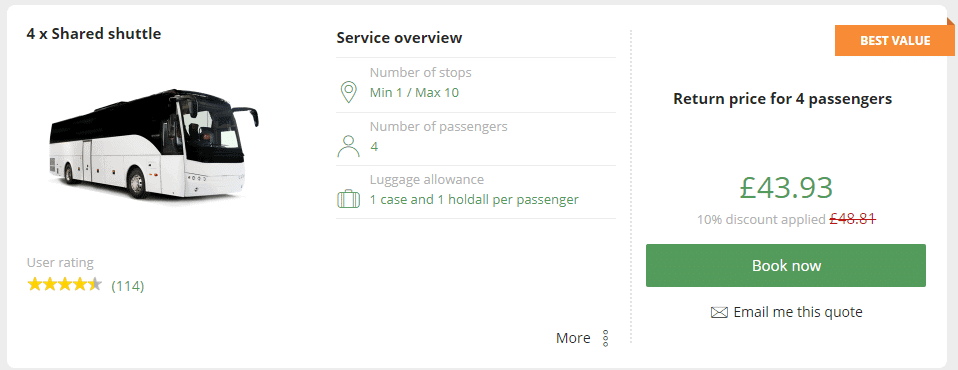Click the location pin stops icon
Screen dimensions: 958x370
coord(348,92)
